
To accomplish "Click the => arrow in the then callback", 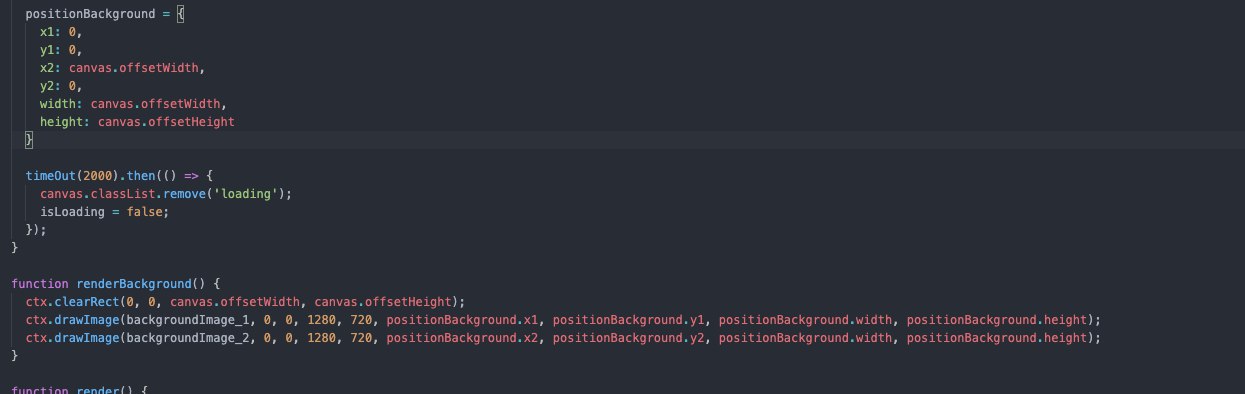I will click(191, 176).
